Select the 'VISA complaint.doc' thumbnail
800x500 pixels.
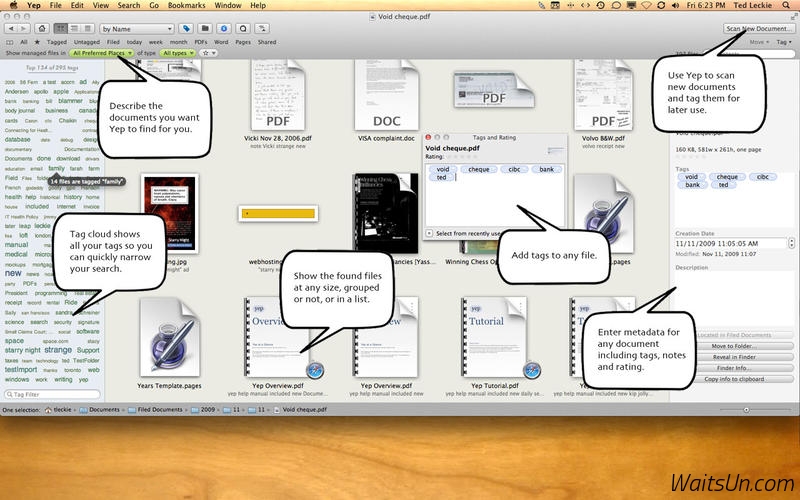[386, 95]
